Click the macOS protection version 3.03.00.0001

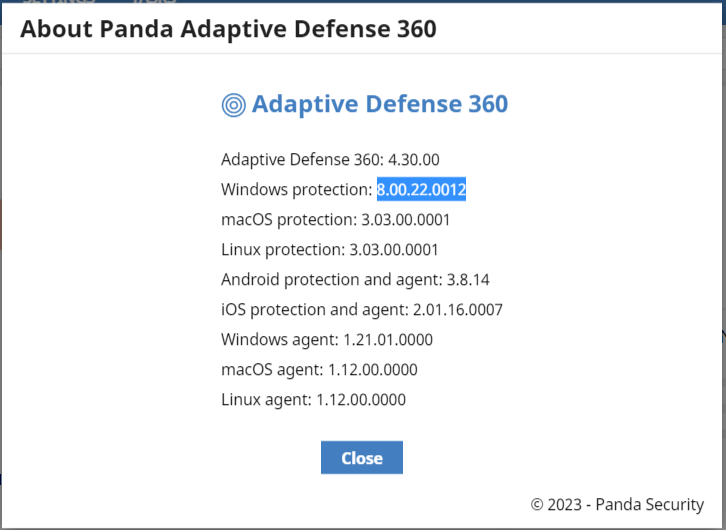click(x=406, y=219)
